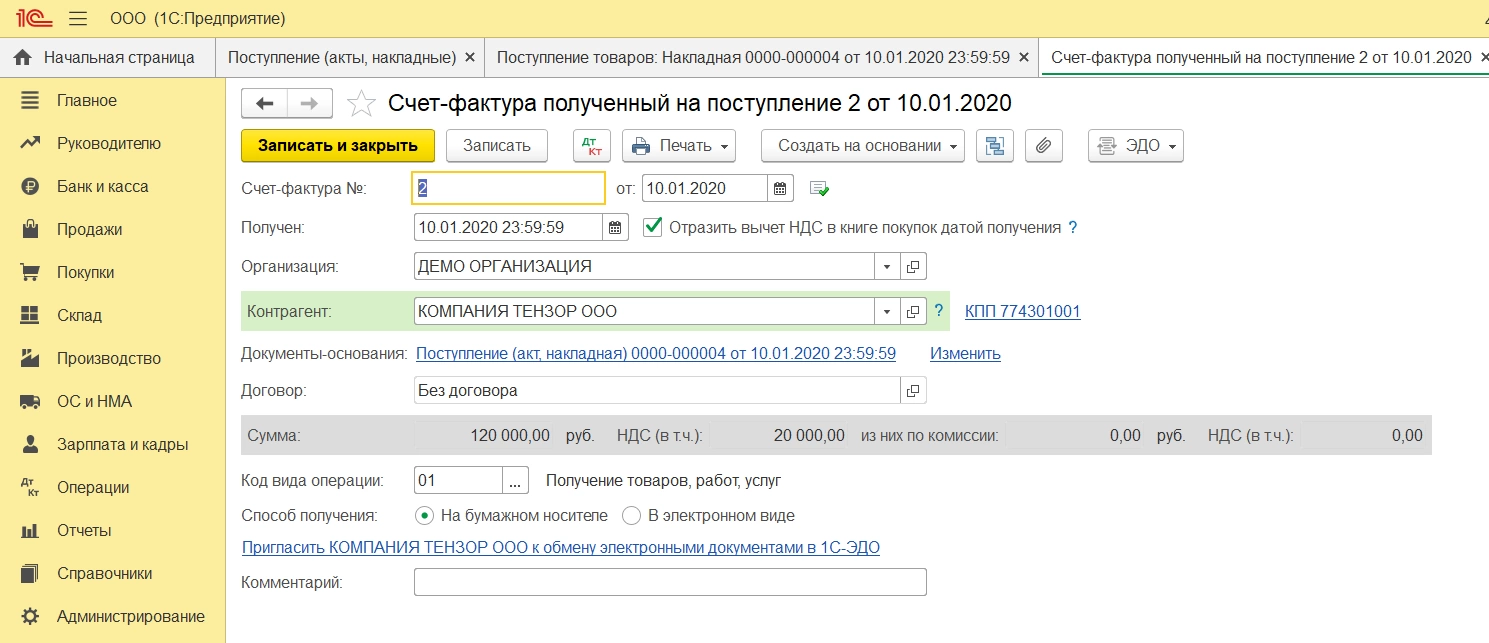
Task: Open calendar for invoice date
Action: point(781,188)
